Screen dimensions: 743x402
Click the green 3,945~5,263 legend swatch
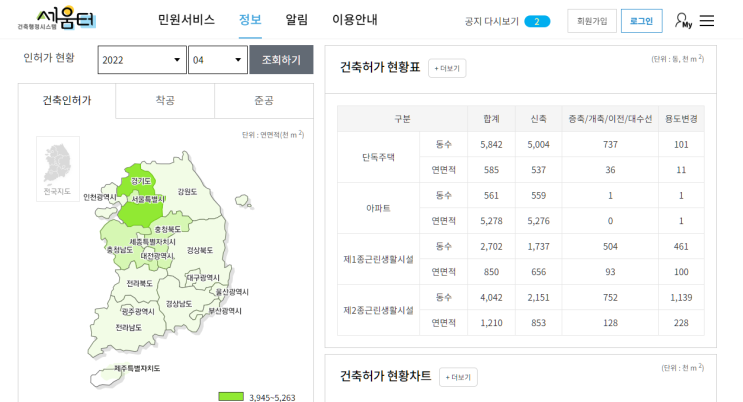coord(231,396)
